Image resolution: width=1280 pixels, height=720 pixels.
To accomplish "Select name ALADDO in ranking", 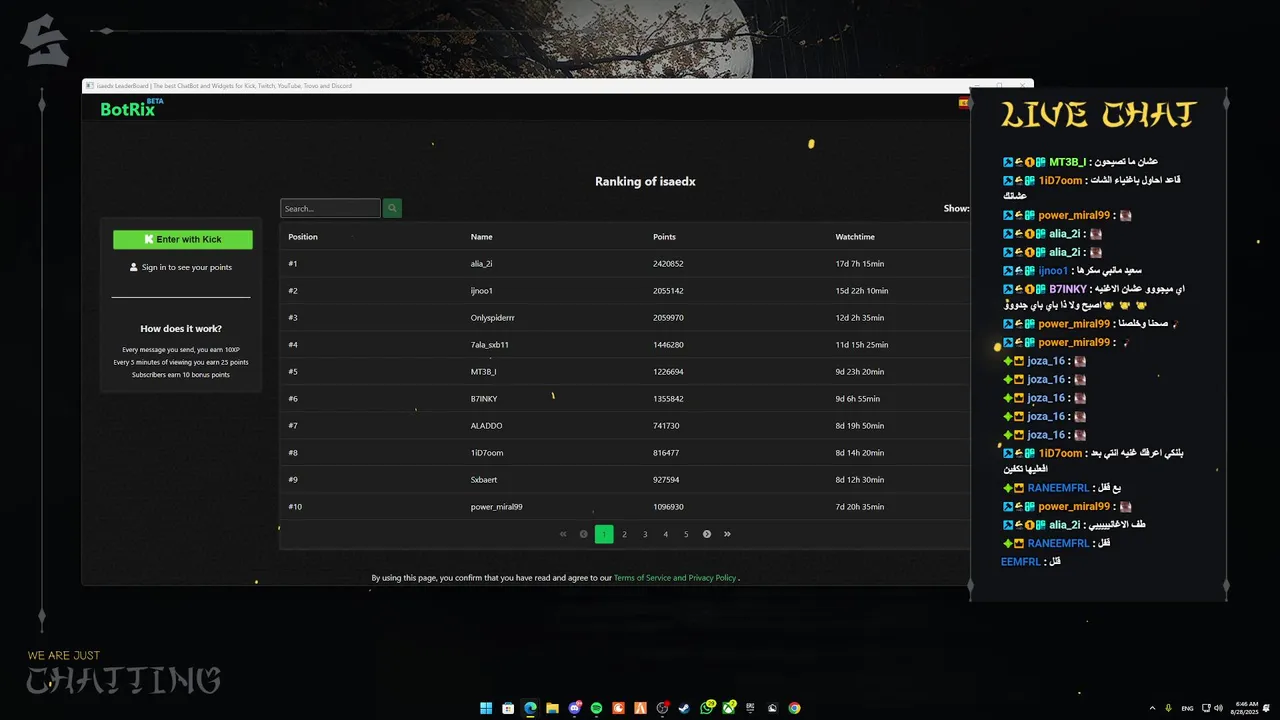I will tap(487, 426).
